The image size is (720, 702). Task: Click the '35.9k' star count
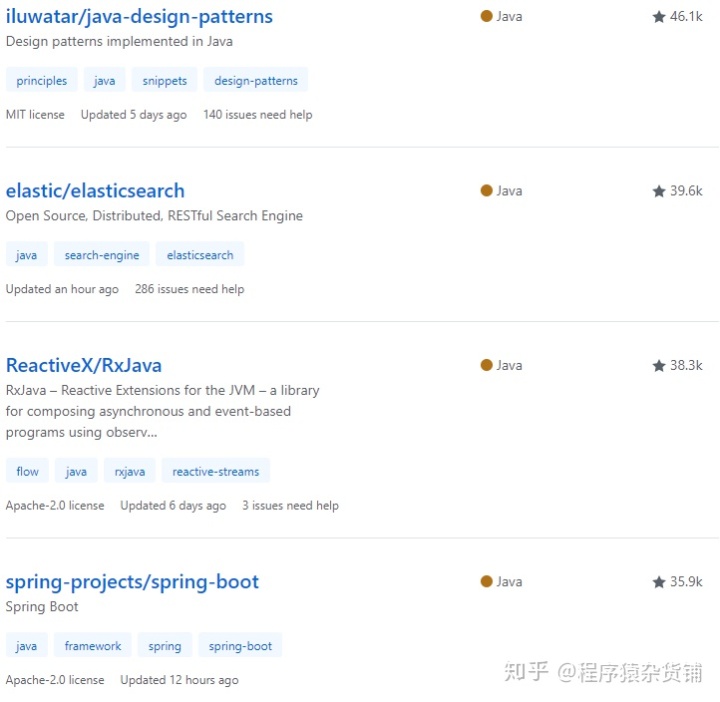coord(686,581)
